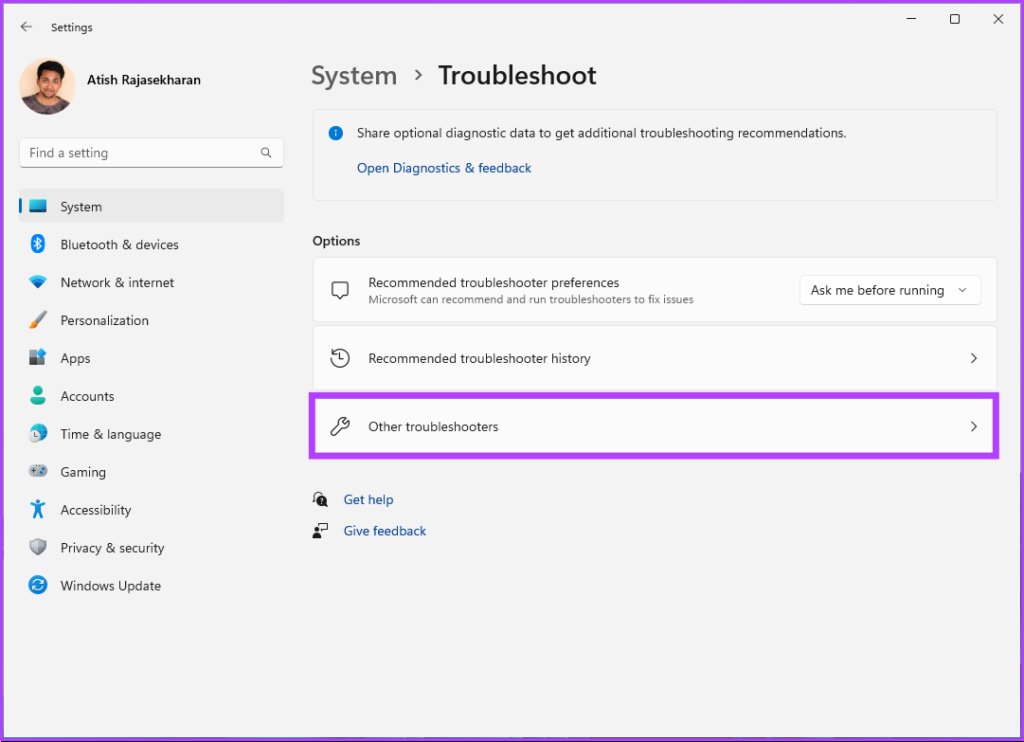1024x742 pixels.
Task: Open Diagnostics & feedback link
Action: (x=444, y=168)
